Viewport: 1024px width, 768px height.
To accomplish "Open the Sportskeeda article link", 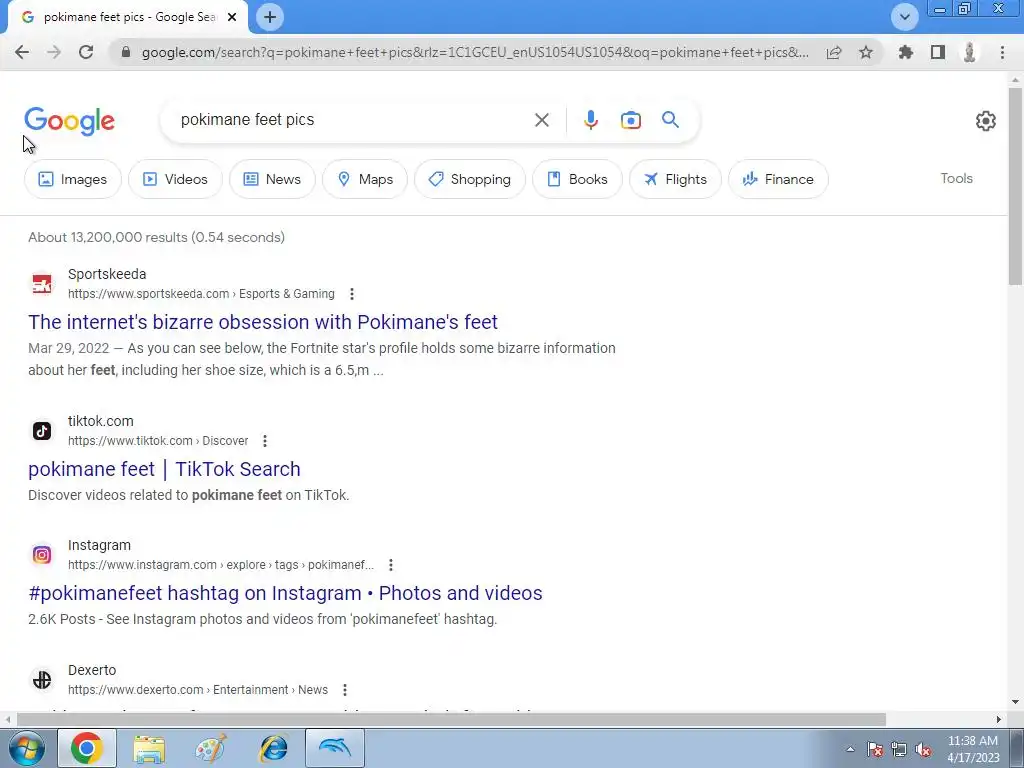I will tap(263, 322).
